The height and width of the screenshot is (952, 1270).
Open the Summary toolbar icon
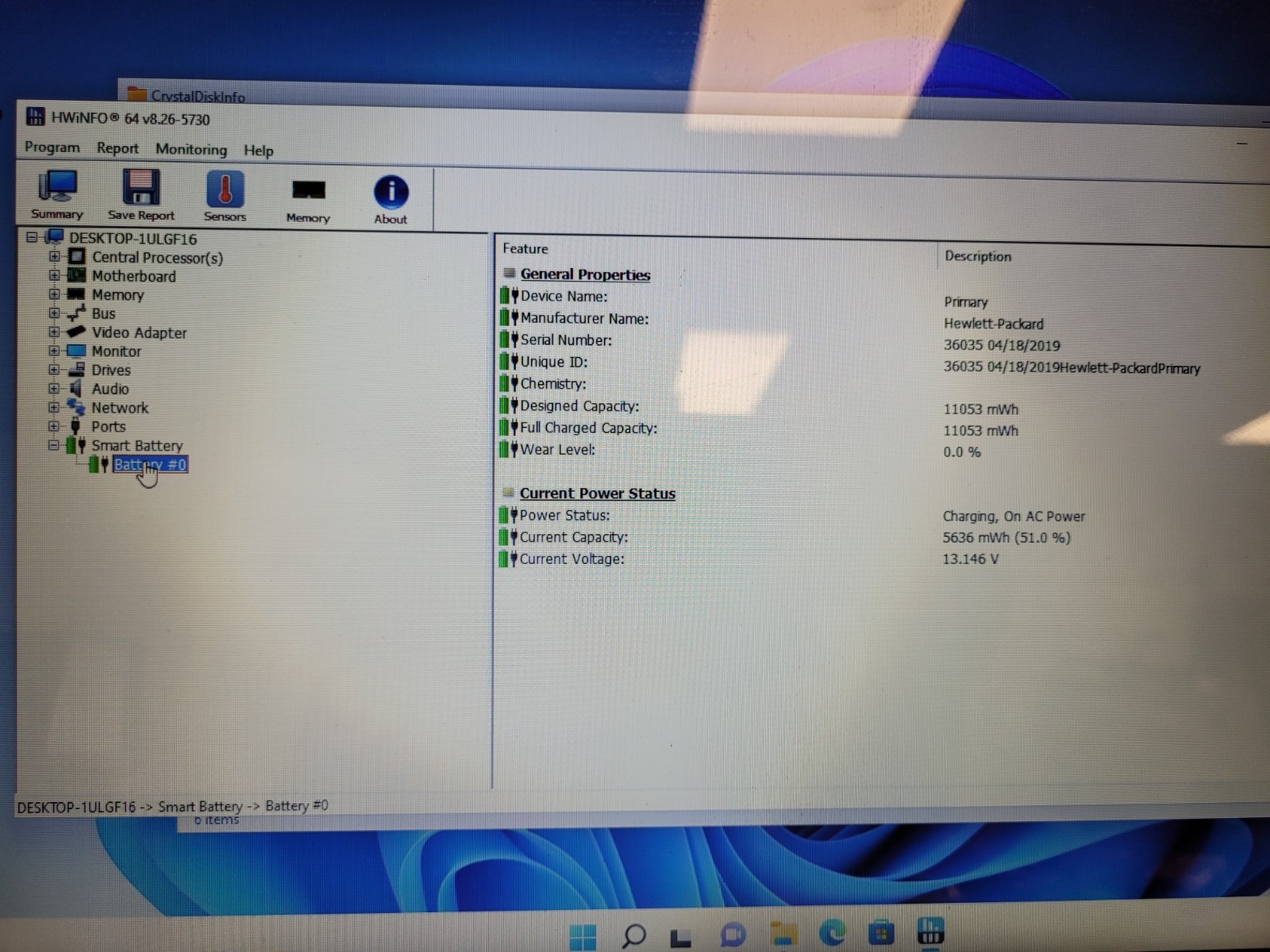[57, 195]
